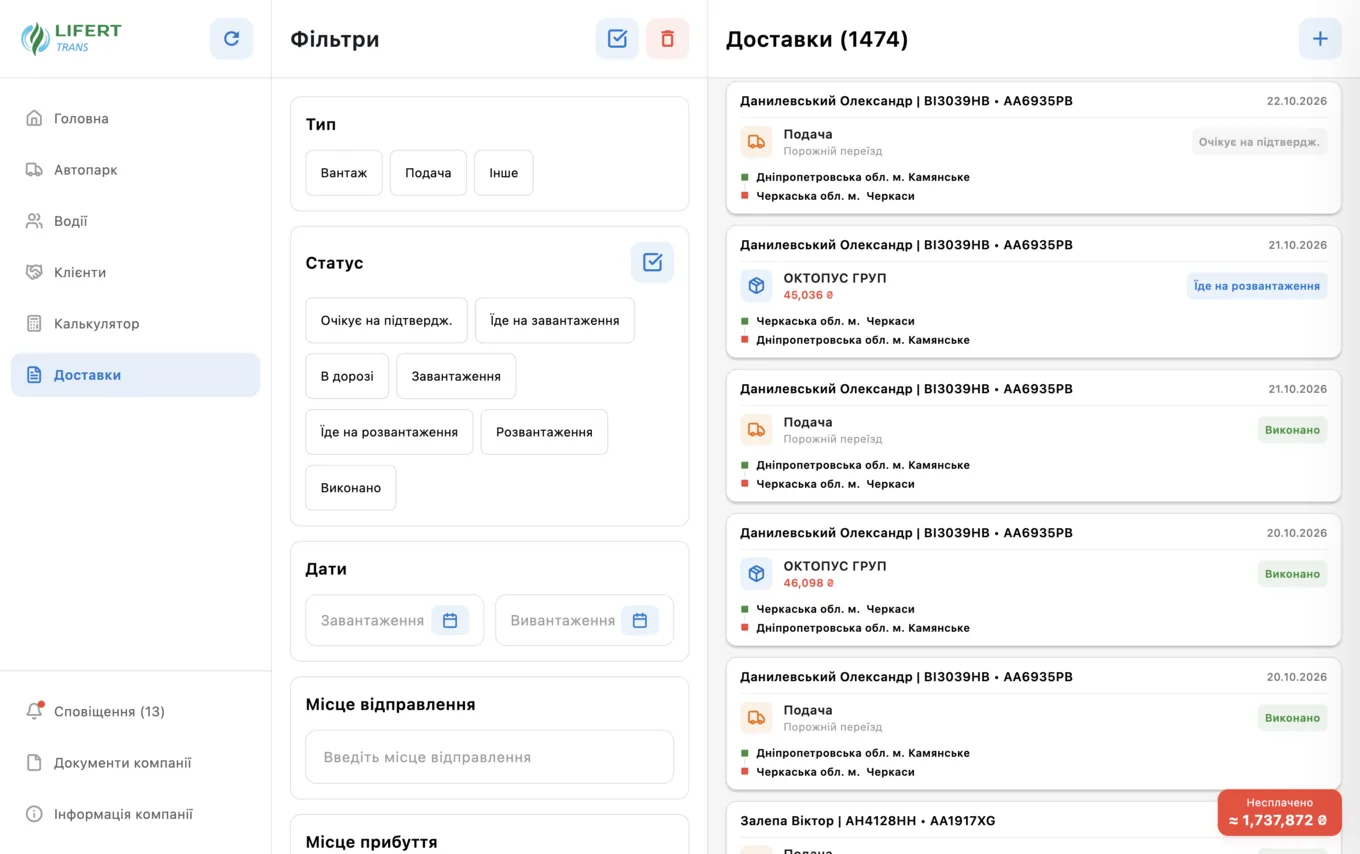The image size is (1360, 854).
Task: Click the truck icon on the 22.10.2026 delivery
Action: click(x=756, y=142)
